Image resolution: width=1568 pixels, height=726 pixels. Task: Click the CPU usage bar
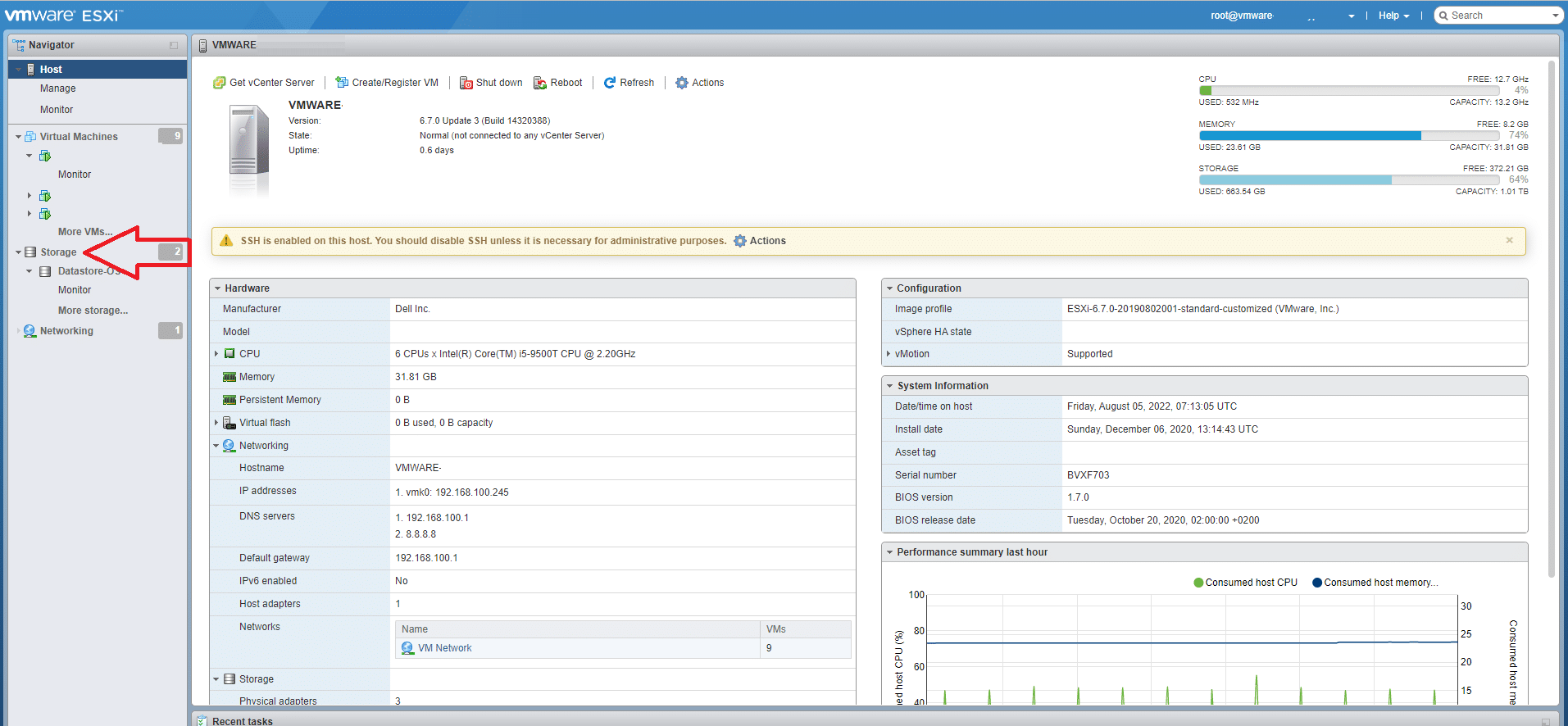[x=1348, y=90]
